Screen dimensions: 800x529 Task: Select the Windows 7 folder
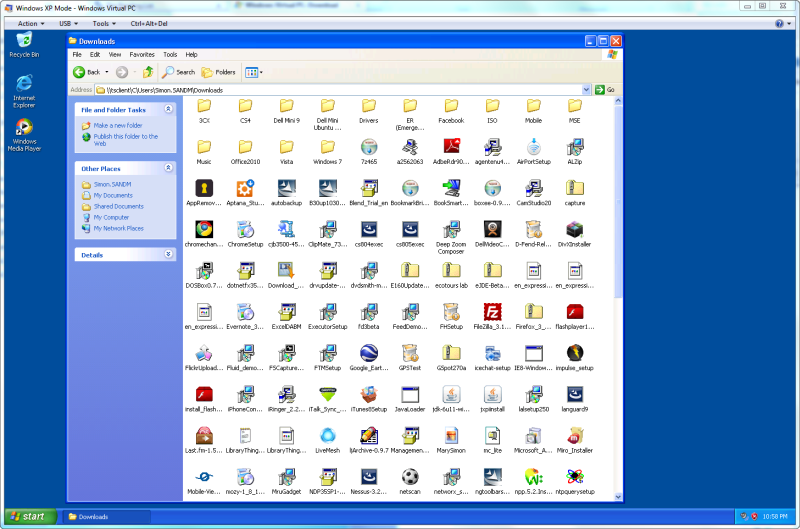(x=327, y=147)
